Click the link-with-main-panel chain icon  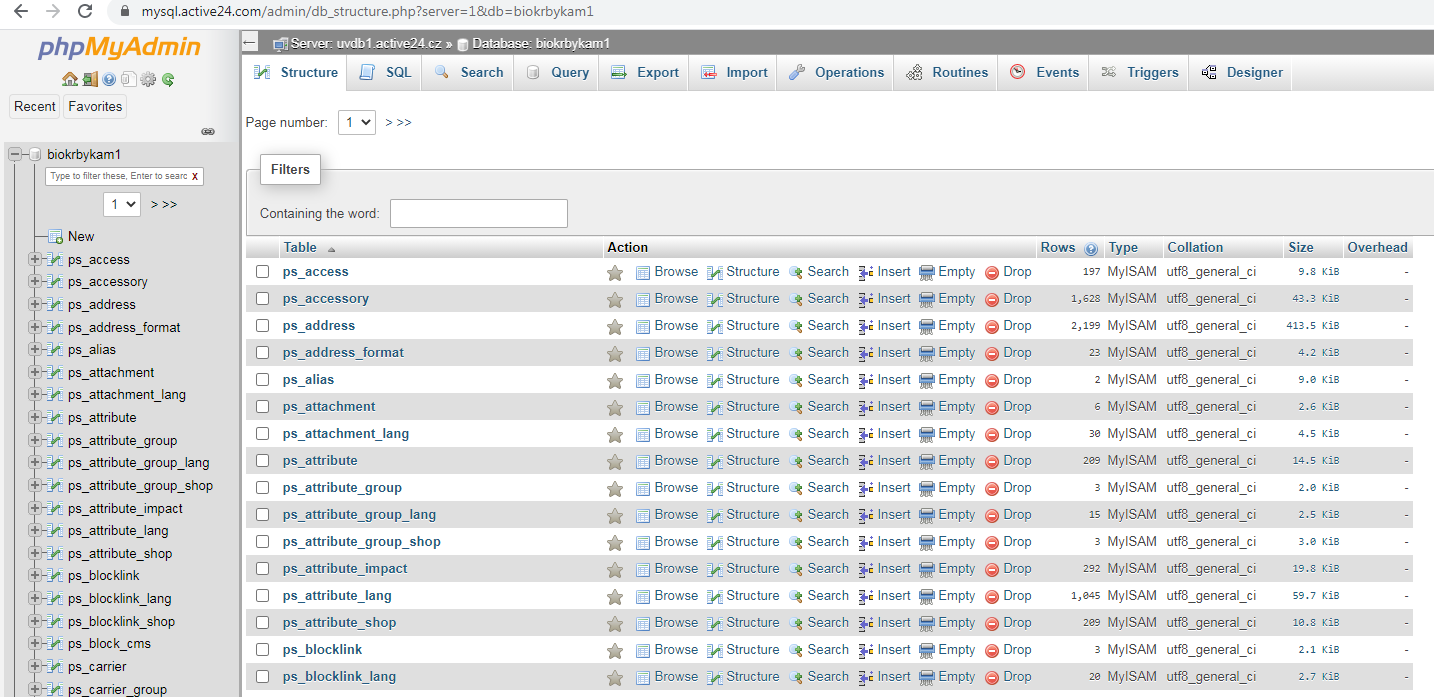pyautogui.click(x=208, y=131)
